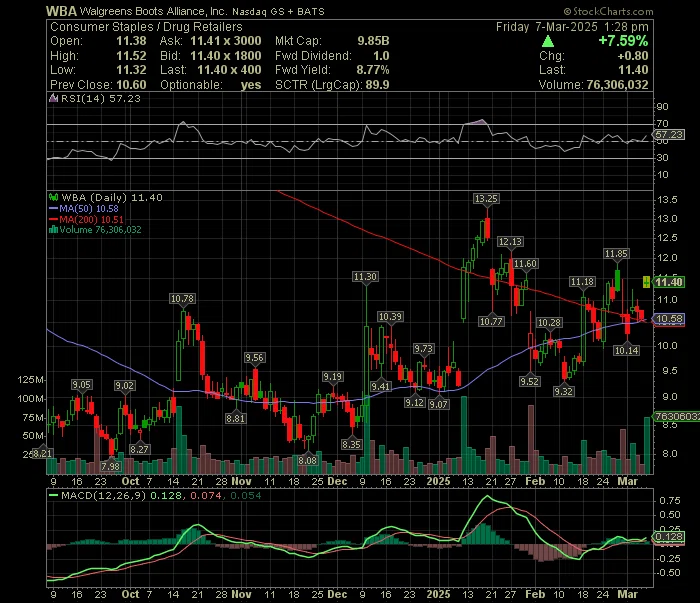The image size is (700, 603).
Task: Click the 10.77 low price label
Action: (x=491, y=321)
